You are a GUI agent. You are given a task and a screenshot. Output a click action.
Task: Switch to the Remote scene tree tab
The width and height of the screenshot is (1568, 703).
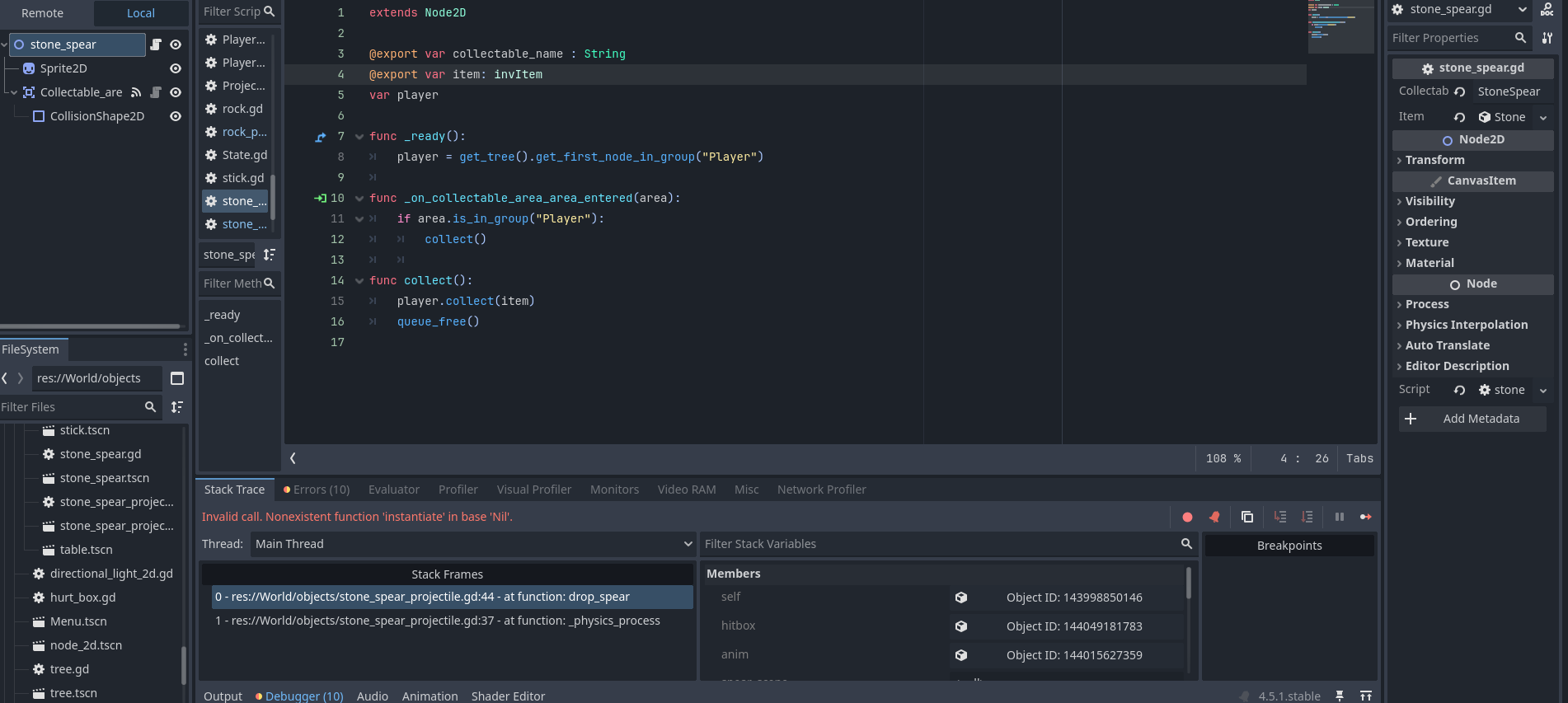(x=43, y=13)
